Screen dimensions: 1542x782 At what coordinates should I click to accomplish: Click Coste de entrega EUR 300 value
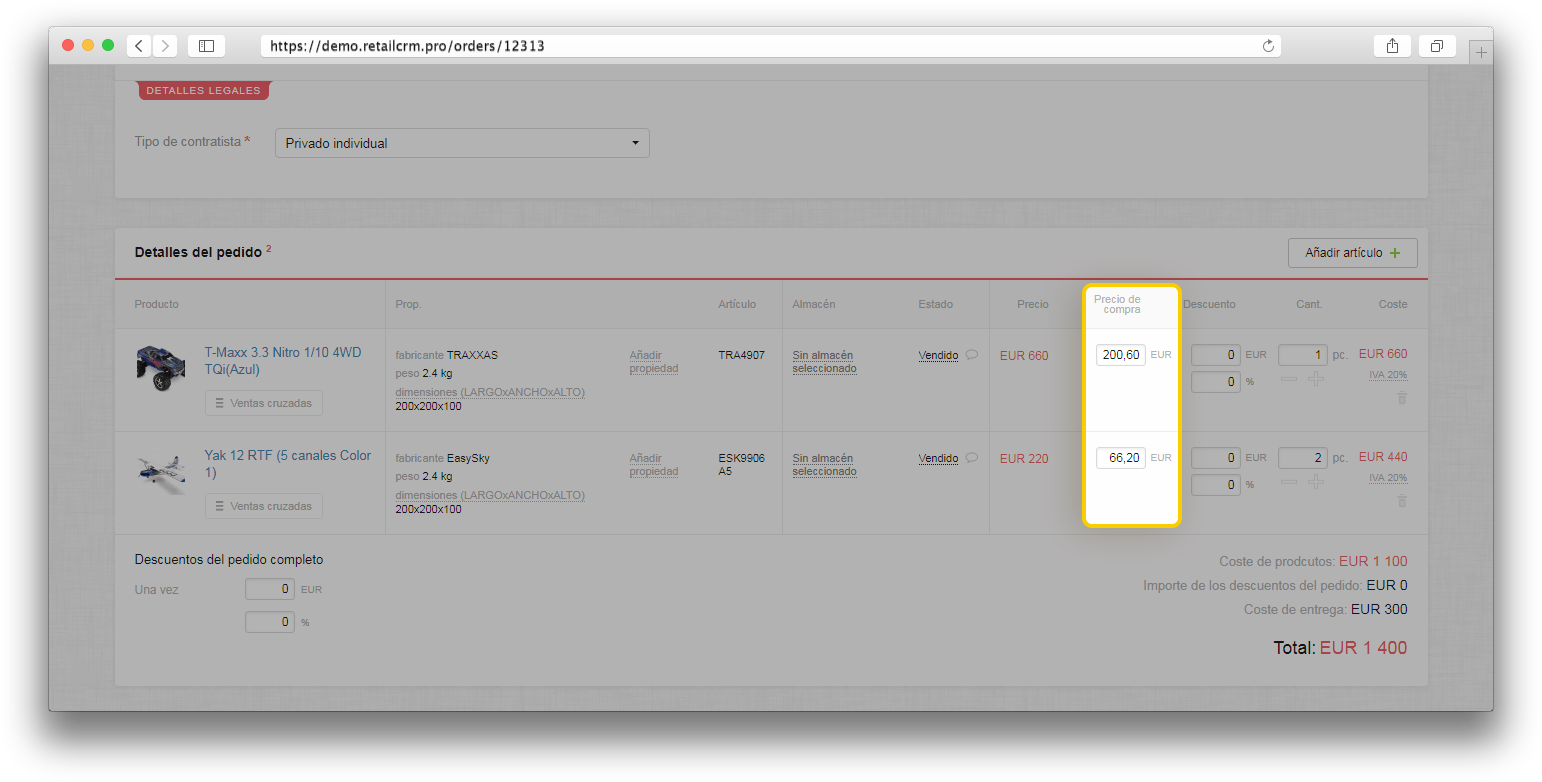[x=1379, y=609]
